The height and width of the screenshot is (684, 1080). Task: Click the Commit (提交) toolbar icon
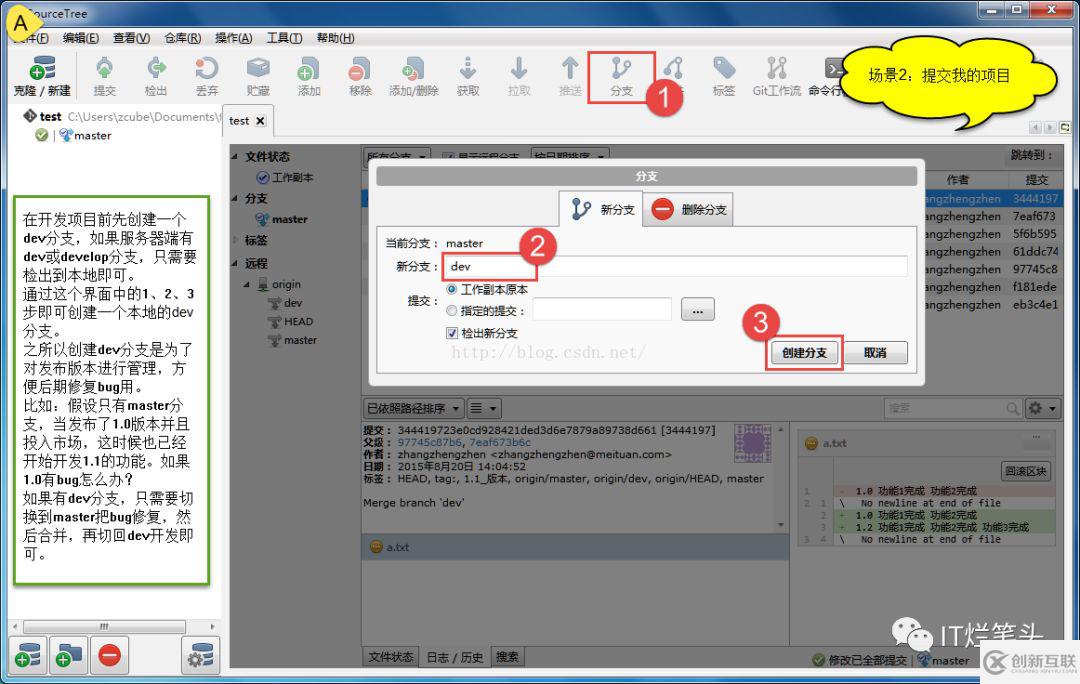pyautogui.click(x=105, y=76)
